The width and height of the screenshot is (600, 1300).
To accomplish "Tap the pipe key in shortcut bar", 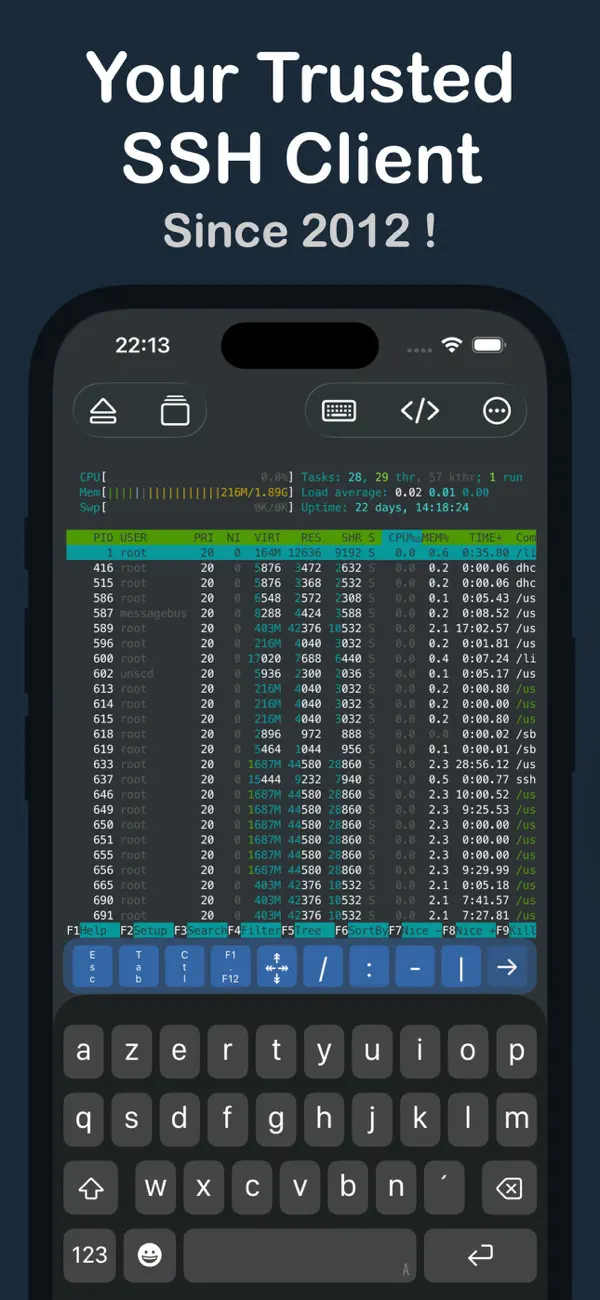I will (461, 967).
